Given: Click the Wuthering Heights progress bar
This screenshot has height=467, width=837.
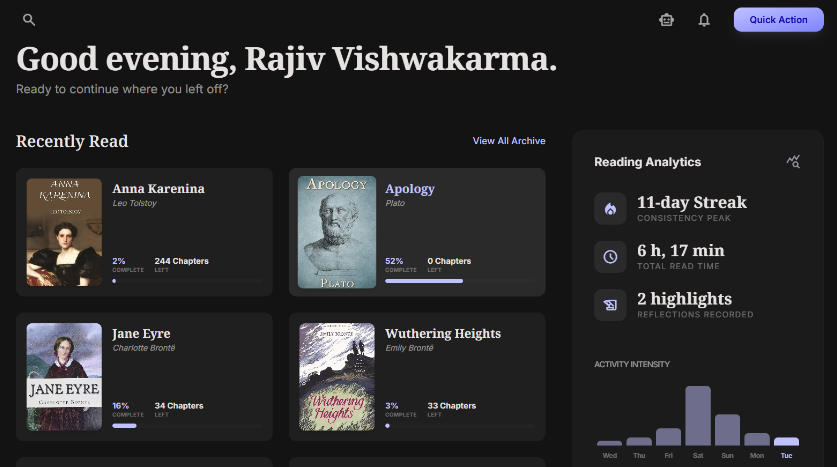Looking at the screenshot, I should click(x=460, y=425).
